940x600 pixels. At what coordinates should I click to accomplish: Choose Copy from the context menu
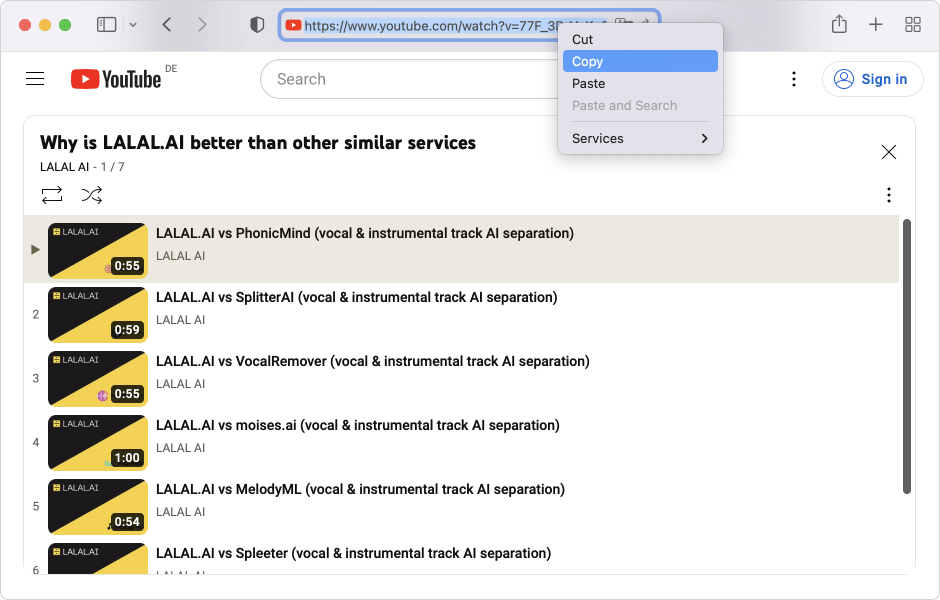(x=640, y=61)
